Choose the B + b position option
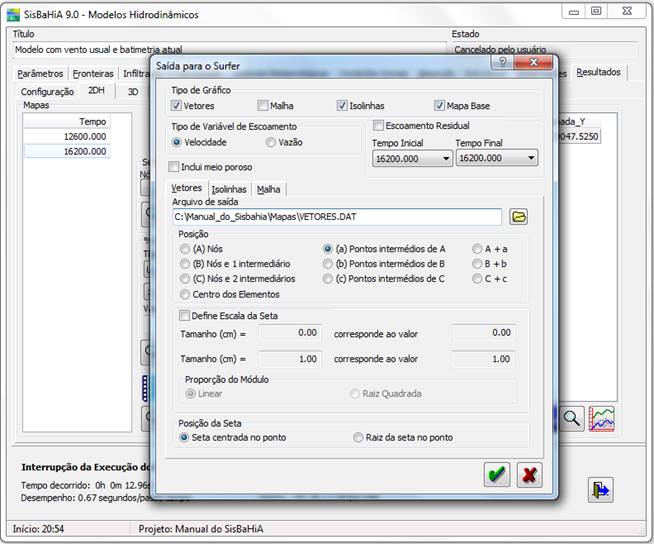654x544 pixels. click(477, 264)
